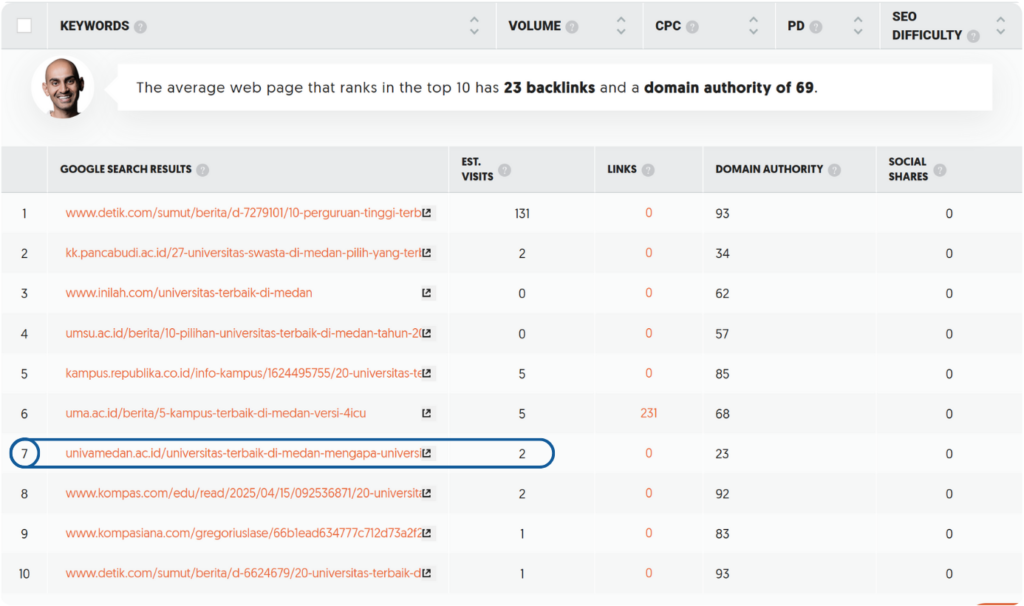Select domain authority value 92
Image resolution: width=1024 pixels, height=606 pixels.
(x=722, y=494)
